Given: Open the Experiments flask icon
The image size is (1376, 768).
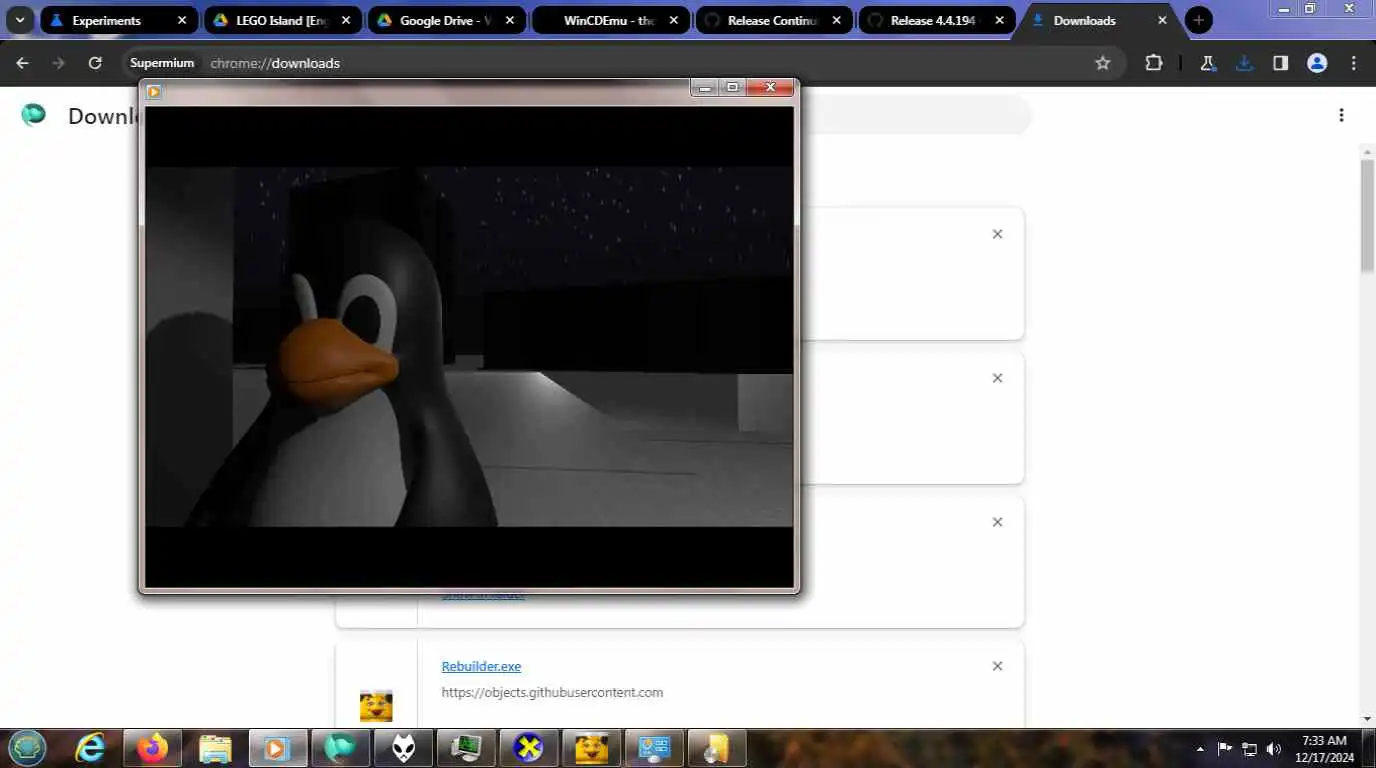Looking at the screenshot, I should pyautogui.click(x=1207, y=63).
